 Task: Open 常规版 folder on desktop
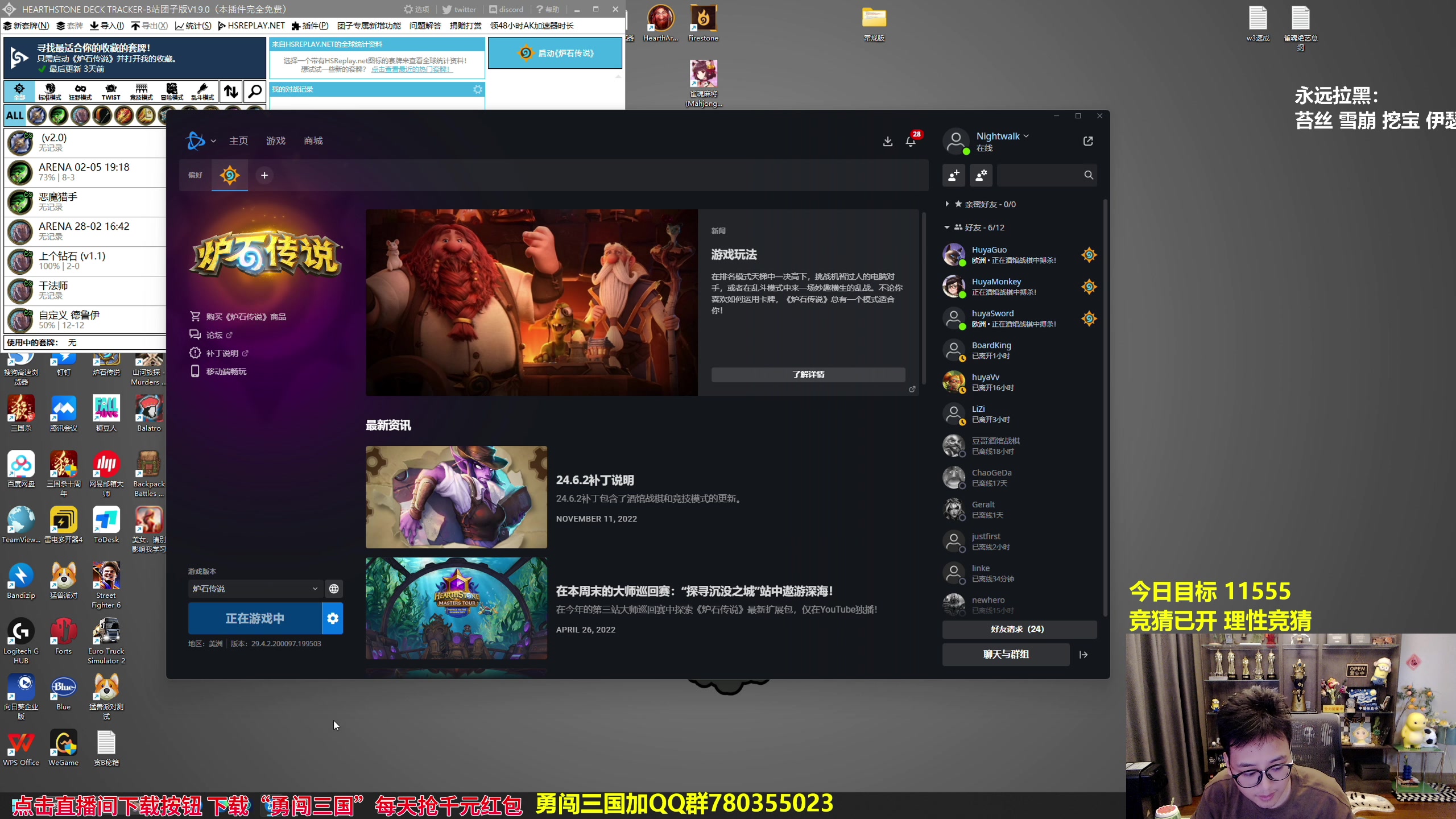[x=874, y=24]
